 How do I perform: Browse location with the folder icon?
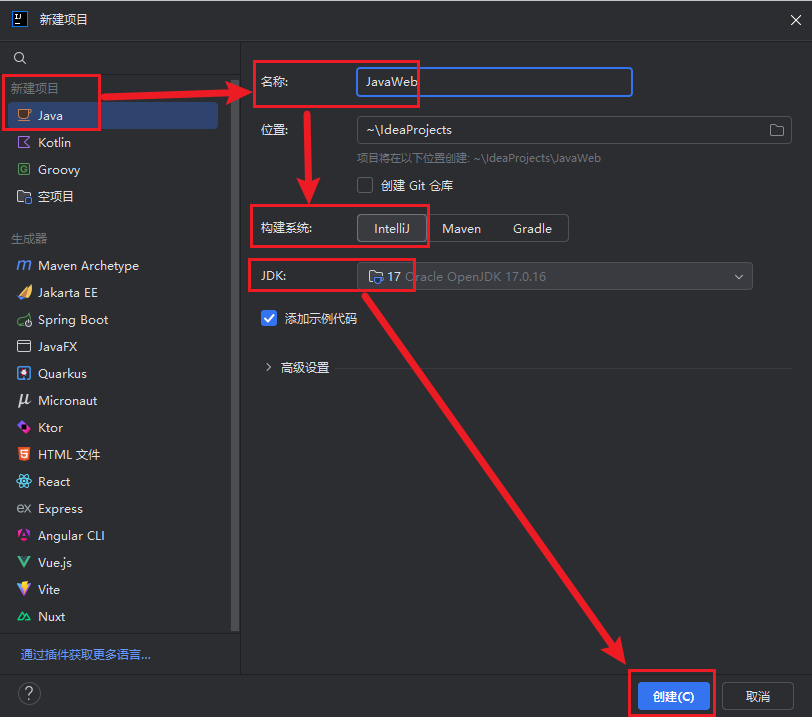(776, 130)
